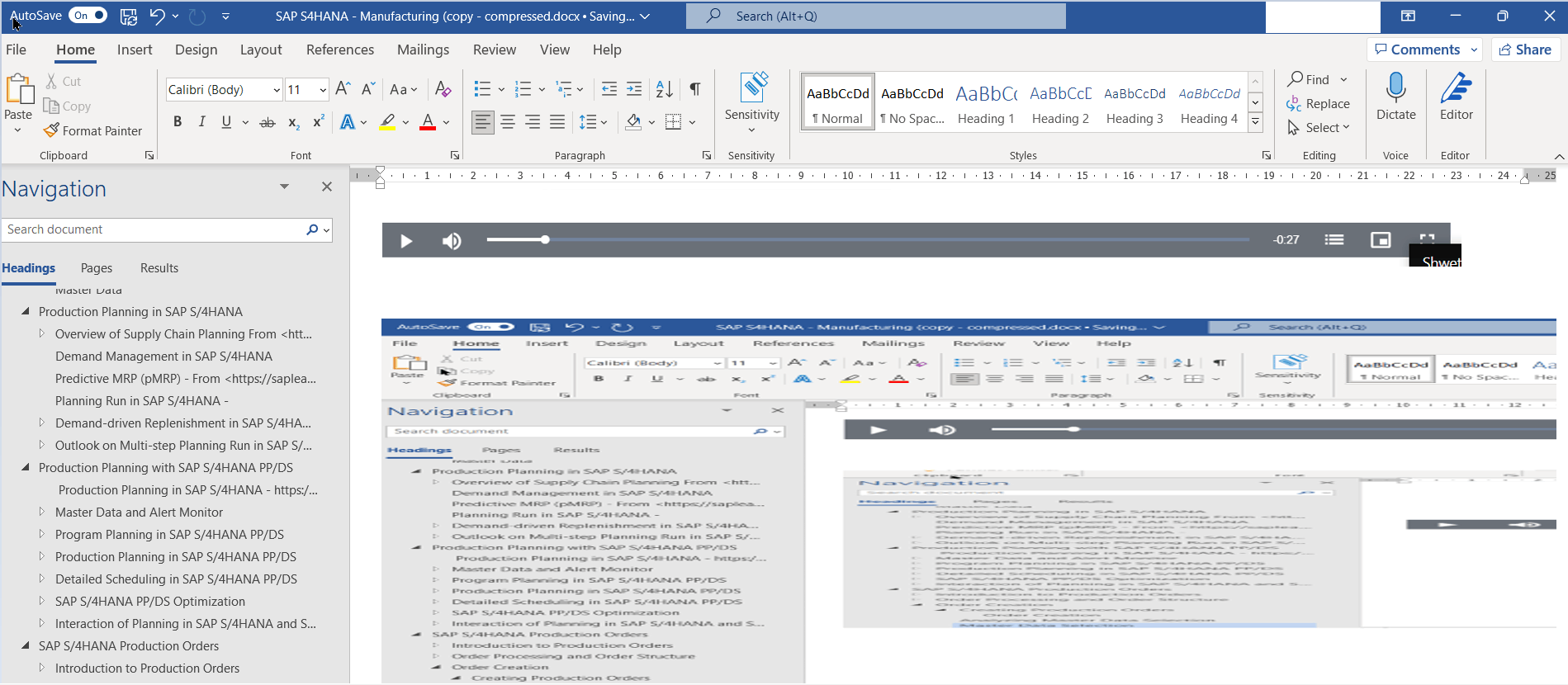This screenshot has width=1568, height=685.
Task: Open the Select dropdown in Editing
Action: coord(1319,128)
